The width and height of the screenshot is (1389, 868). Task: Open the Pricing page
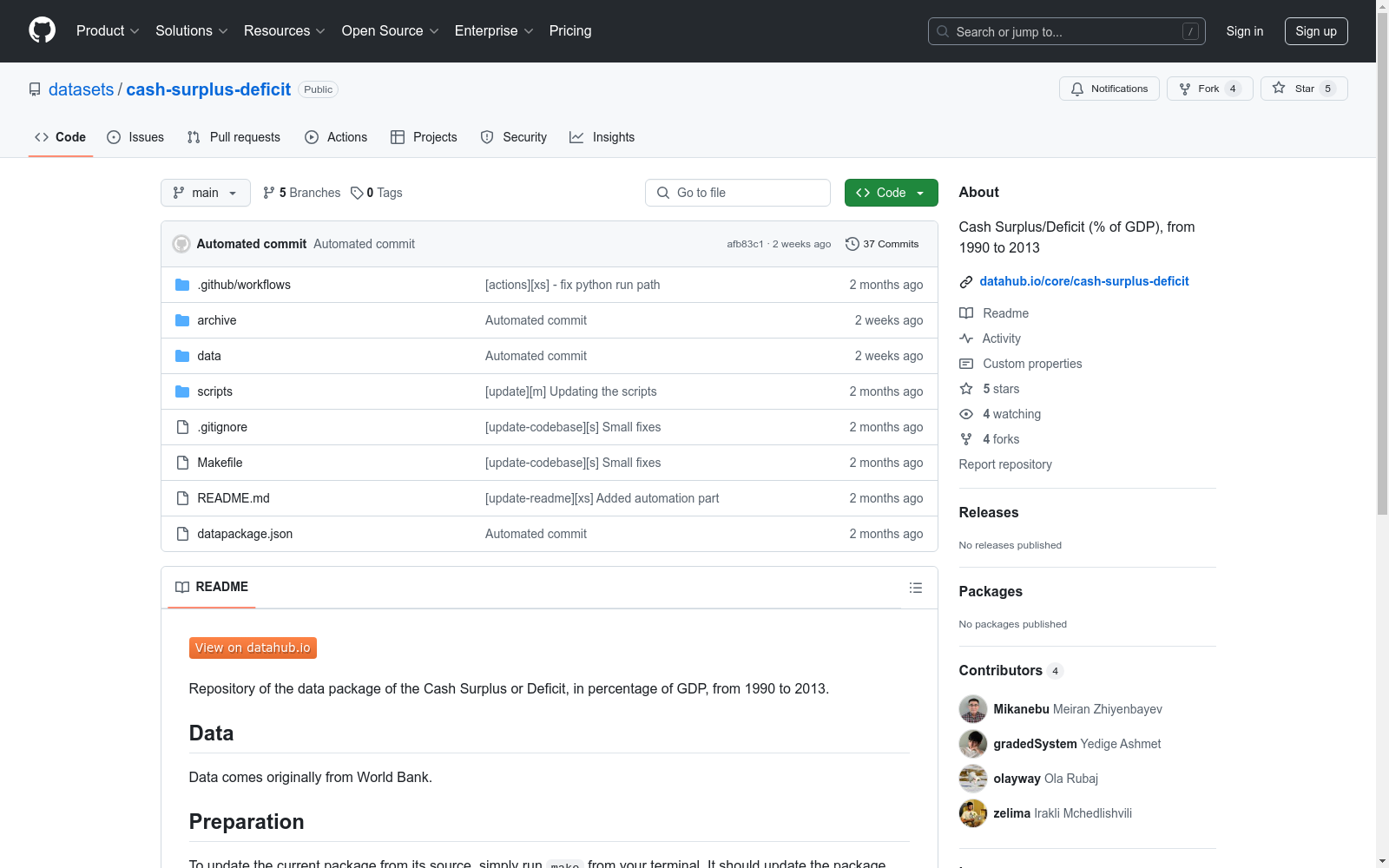(x=570, y=30)
